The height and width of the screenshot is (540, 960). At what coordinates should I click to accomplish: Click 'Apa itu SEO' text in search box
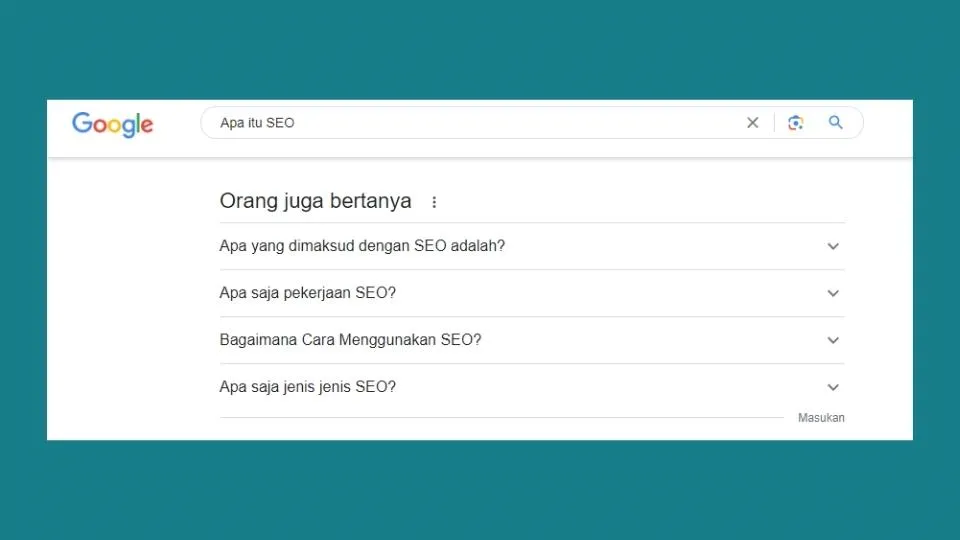[x=257, y=123]
